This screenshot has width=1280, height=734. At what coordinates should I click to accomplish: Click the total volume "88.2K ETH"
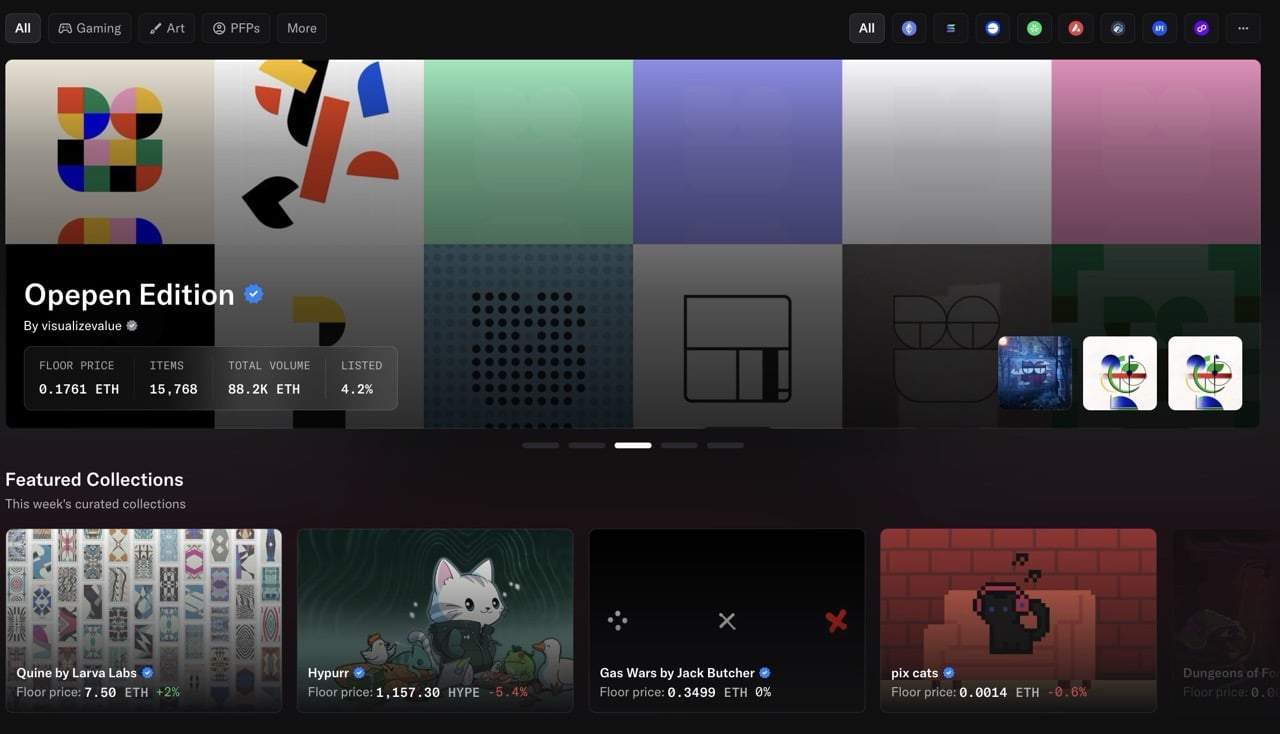coord(264,389)
